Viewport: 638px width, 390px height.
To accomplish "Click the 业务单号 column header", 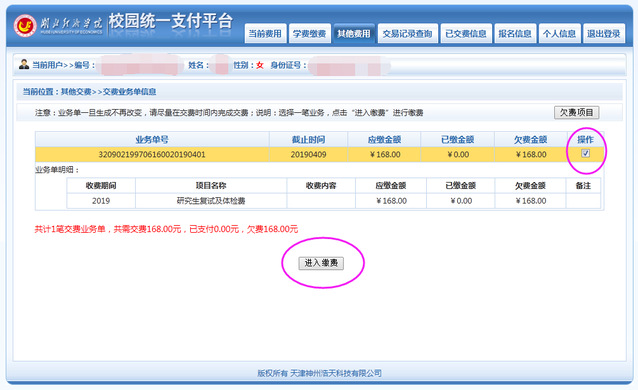I will point(152,140).
